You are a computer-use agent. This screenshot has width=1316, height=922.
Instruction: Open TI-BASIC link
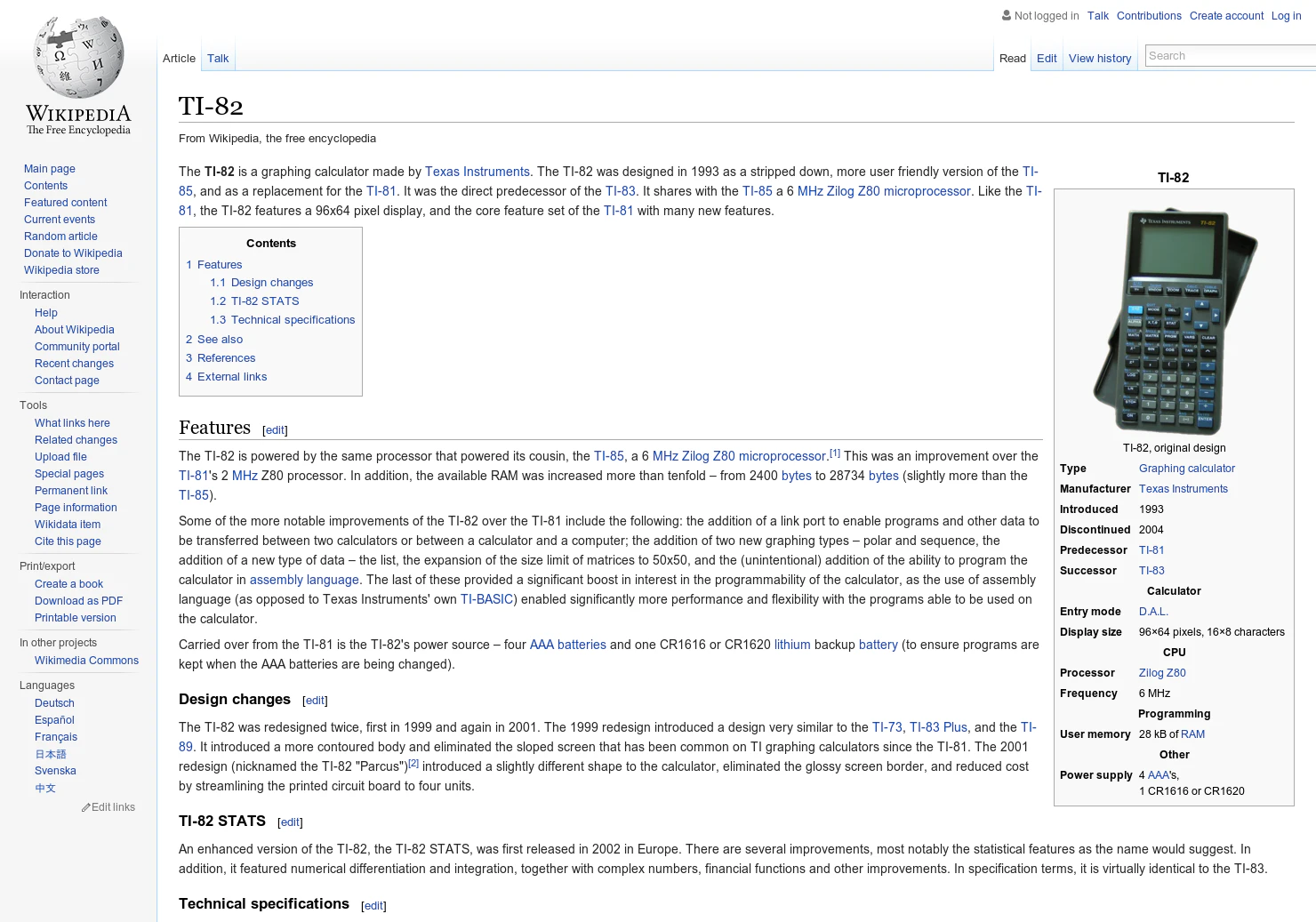pos(486,599)
